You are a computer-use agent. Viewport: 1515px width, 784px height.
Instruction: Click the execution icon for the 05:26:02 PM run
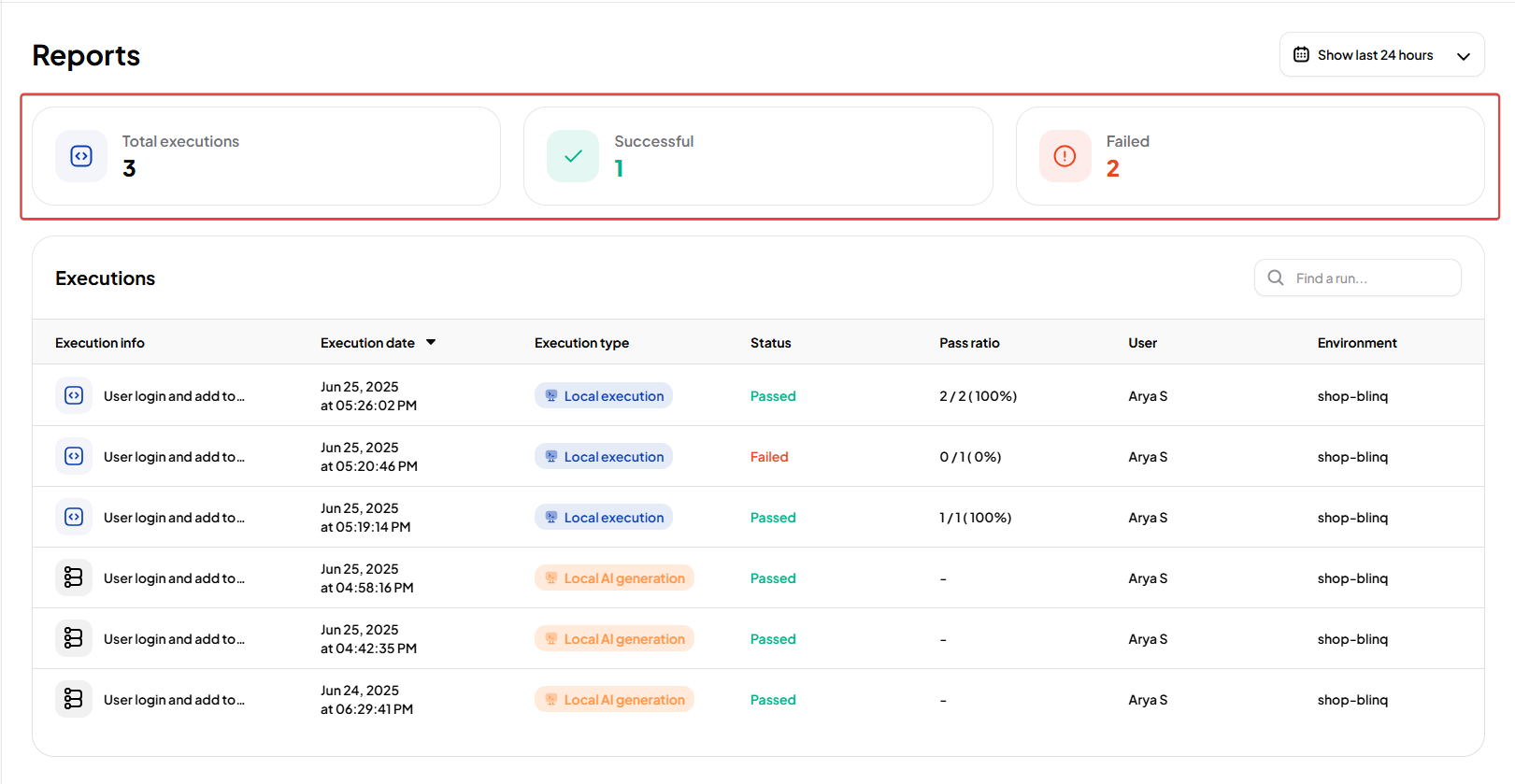click(x=74, y=395)
